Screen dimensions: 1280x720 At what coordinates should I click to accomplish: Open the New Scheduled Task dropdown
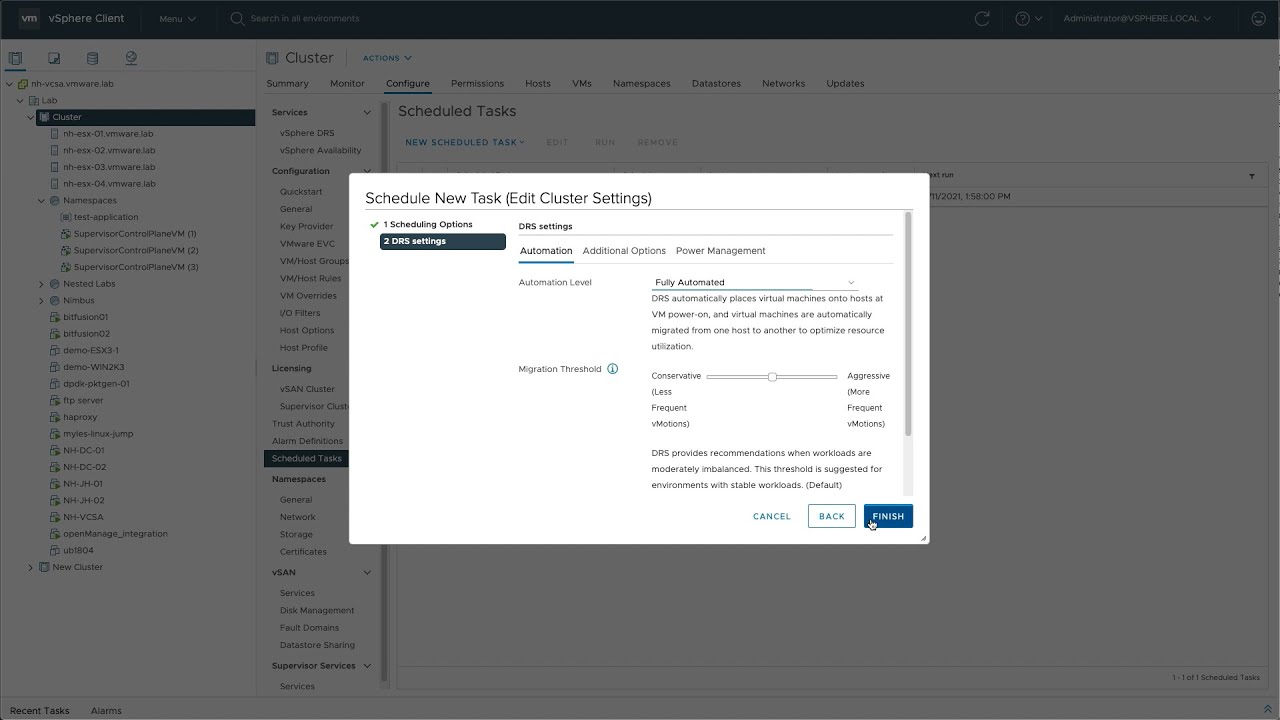[x=465, y=142]
